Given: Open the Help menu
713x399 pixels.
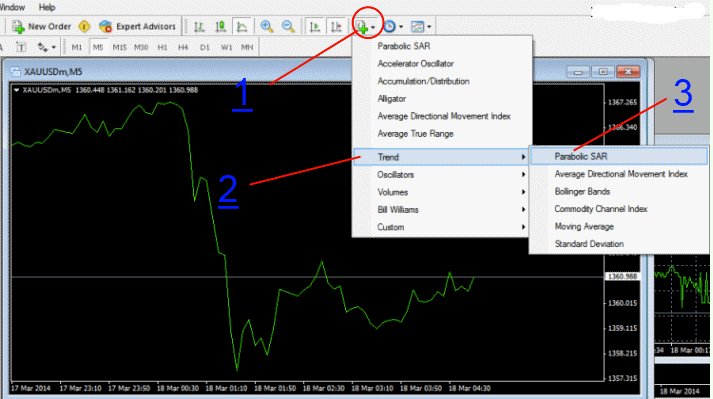Looking at the screenshot, I should pyautogui.click(x=47, y=7).
